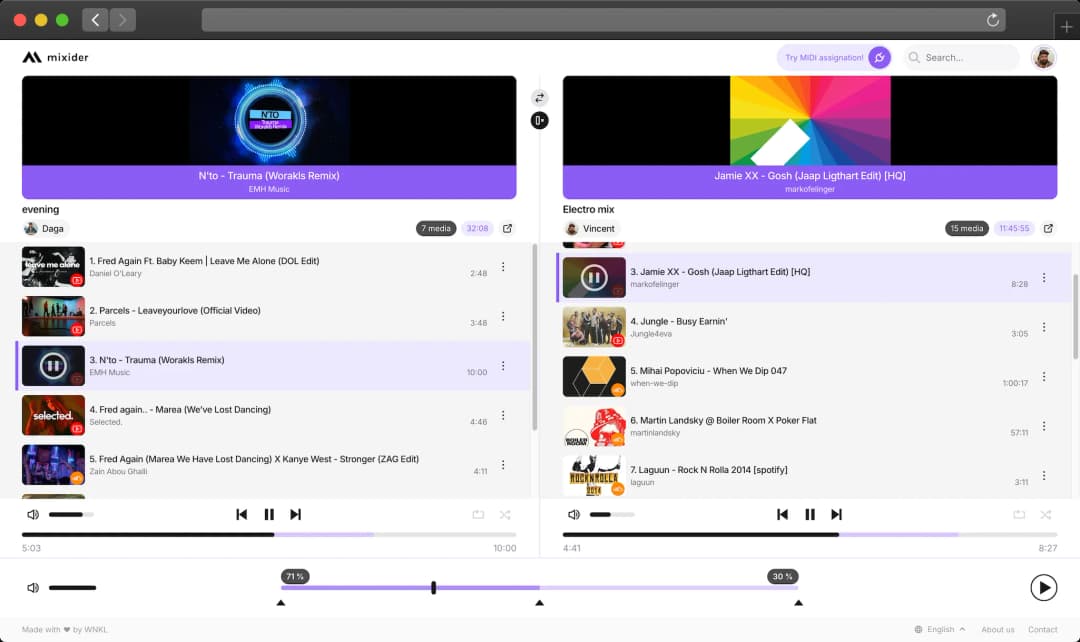The width and height of the screenshot is (1080, 642).
Task: Open the evening playlist via its external-link icon
Action: (x=507, y=228)
